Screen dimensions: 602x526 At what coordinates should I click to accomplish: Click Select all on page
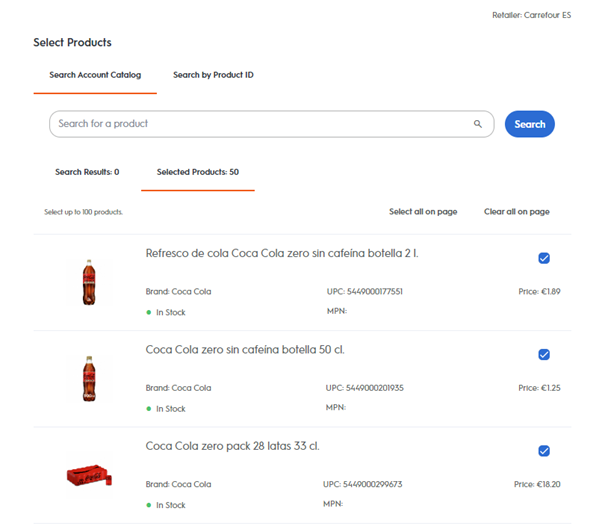[423, 212]
